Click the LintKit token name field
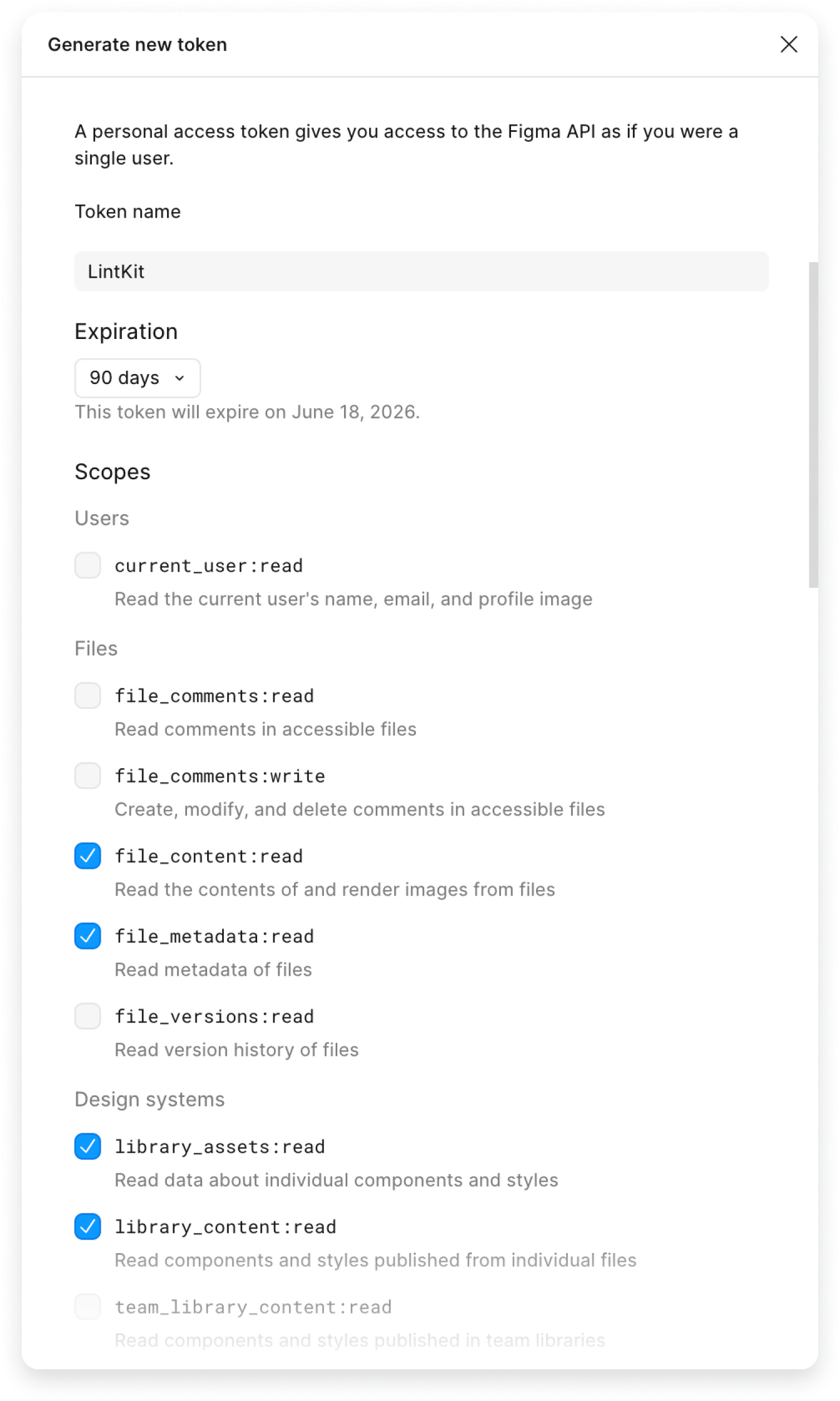Screen dimensions: 840x1401 click(421, 271)
